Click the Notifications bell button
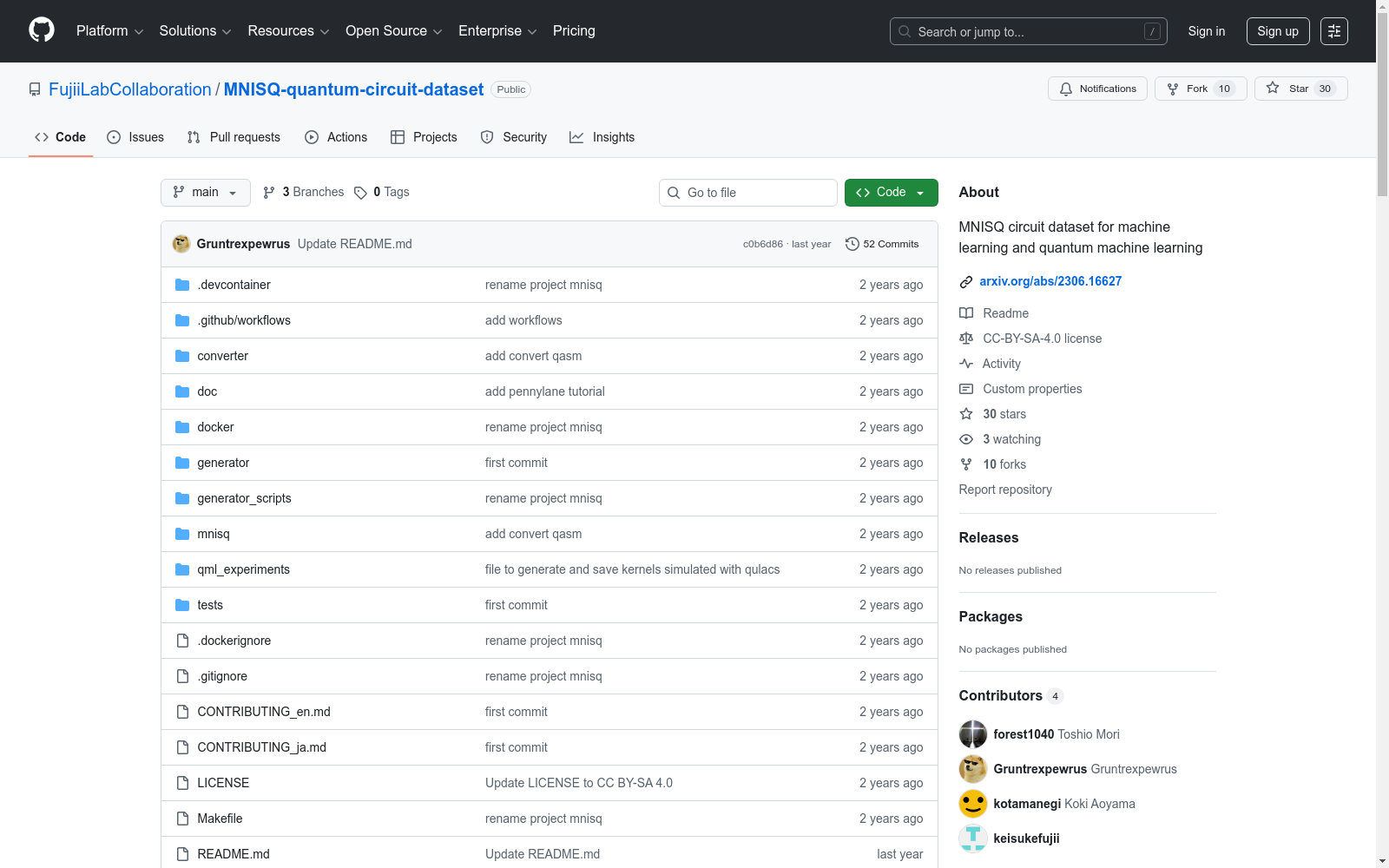Screen dimensions: 1389x868 (1098, 89)
